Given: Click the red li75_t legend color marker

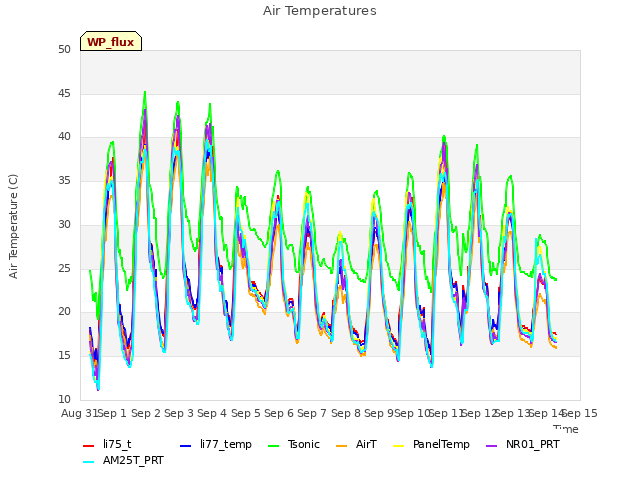Looking at the screenshot, I should 89,445.
